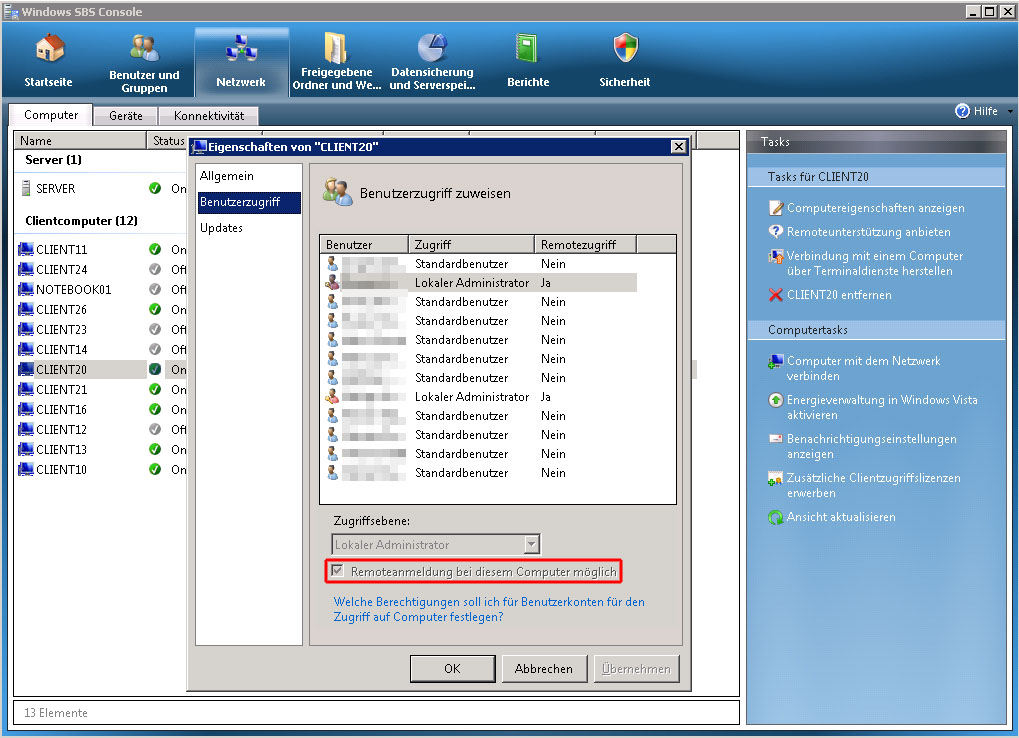Open the Startseite home icon
The width and height of the screenshot is (1019, 738).
[x=49, y=49]
